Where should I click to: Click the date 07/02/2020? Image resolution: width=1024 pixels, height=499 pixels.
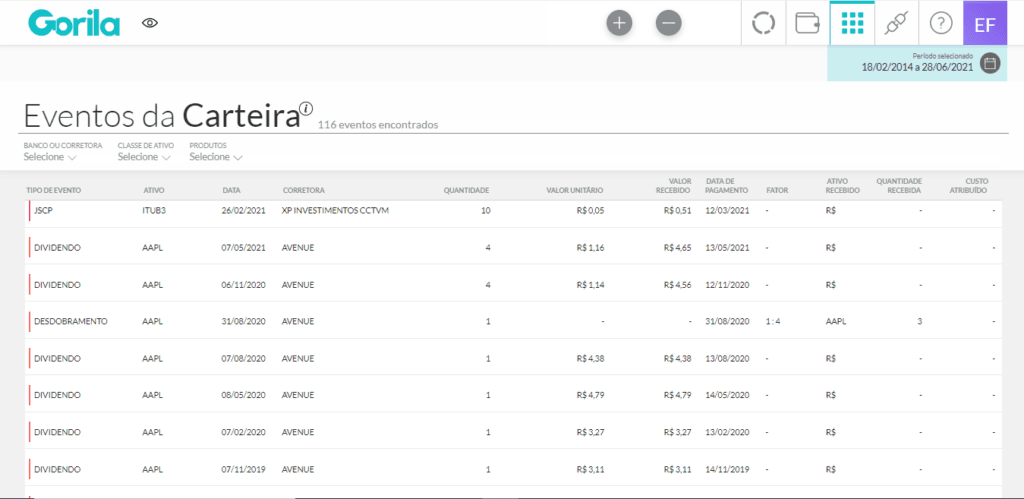pos(244,432)
